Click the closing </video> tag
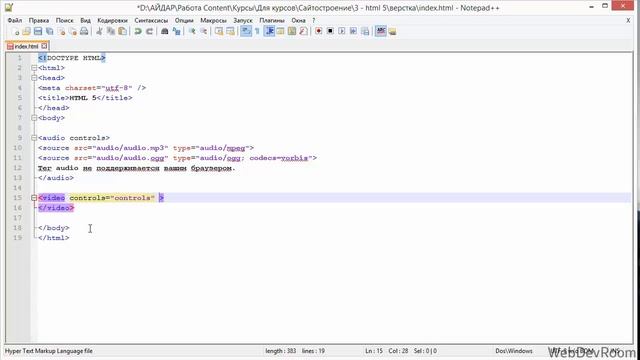This screenshot has width=640, height=360. coord(56,208)
